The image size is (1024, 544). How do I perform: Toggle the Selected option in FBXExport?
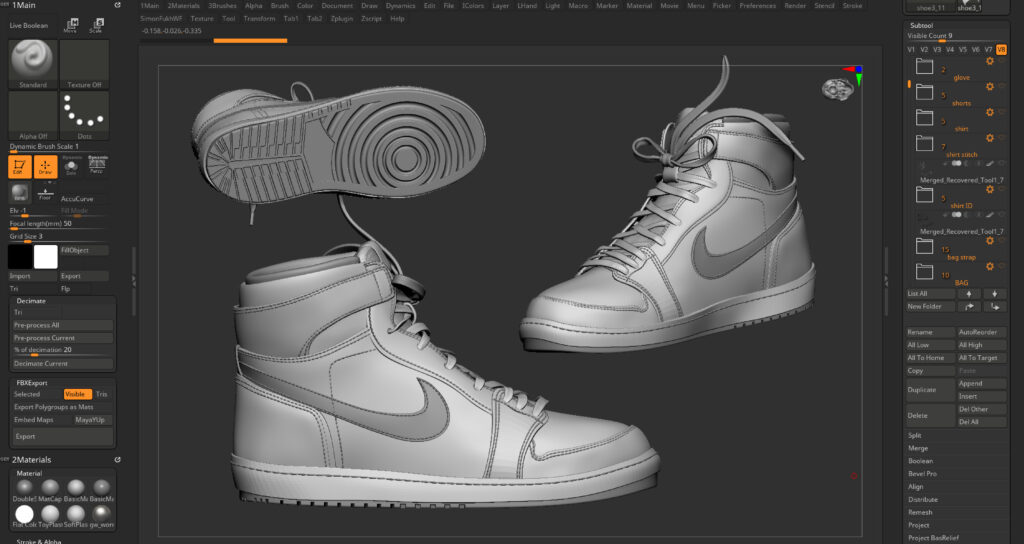click(x=27, y=394)
